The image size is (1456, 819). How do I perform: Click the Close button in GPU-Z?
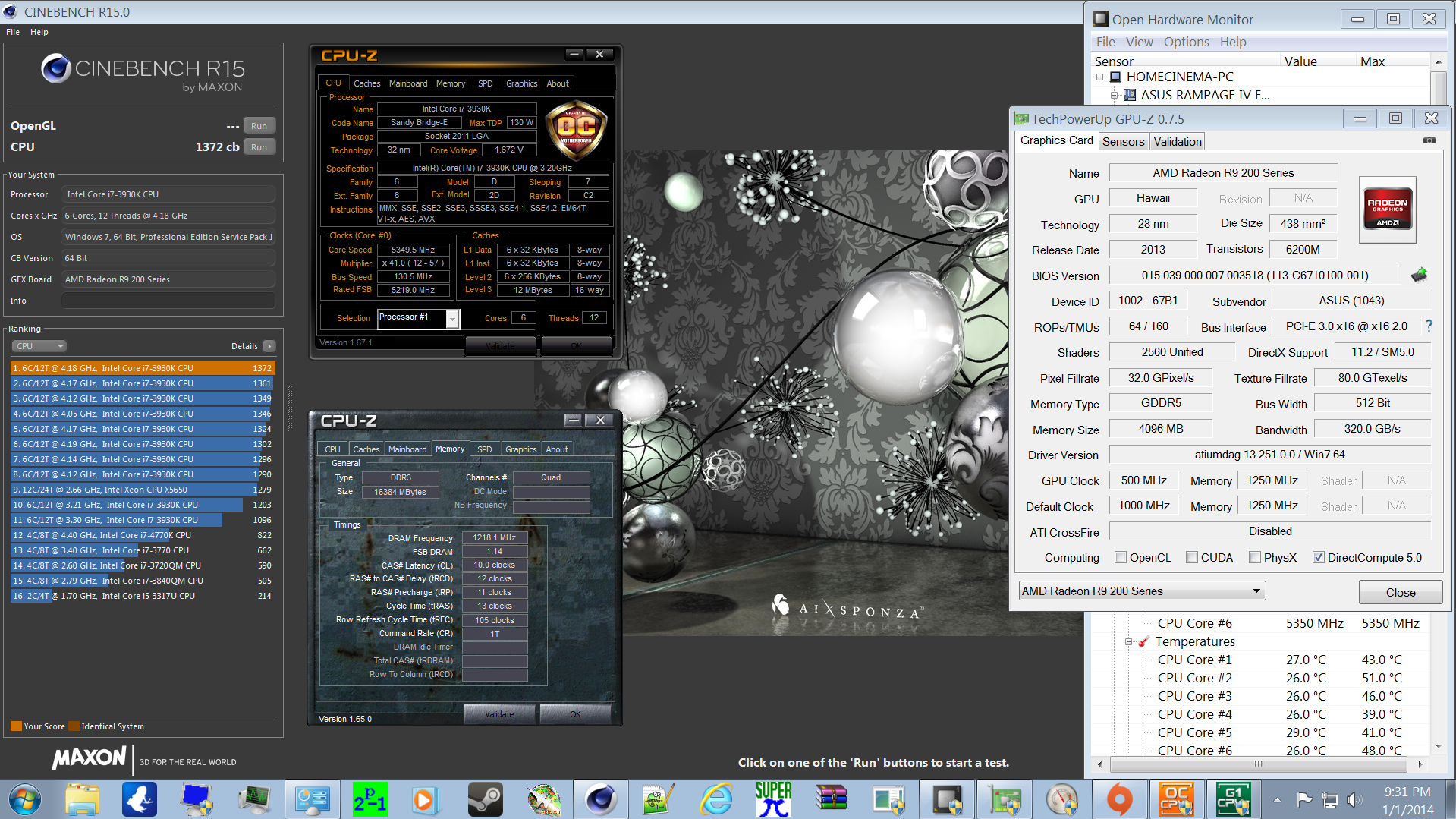[1400, 592]
